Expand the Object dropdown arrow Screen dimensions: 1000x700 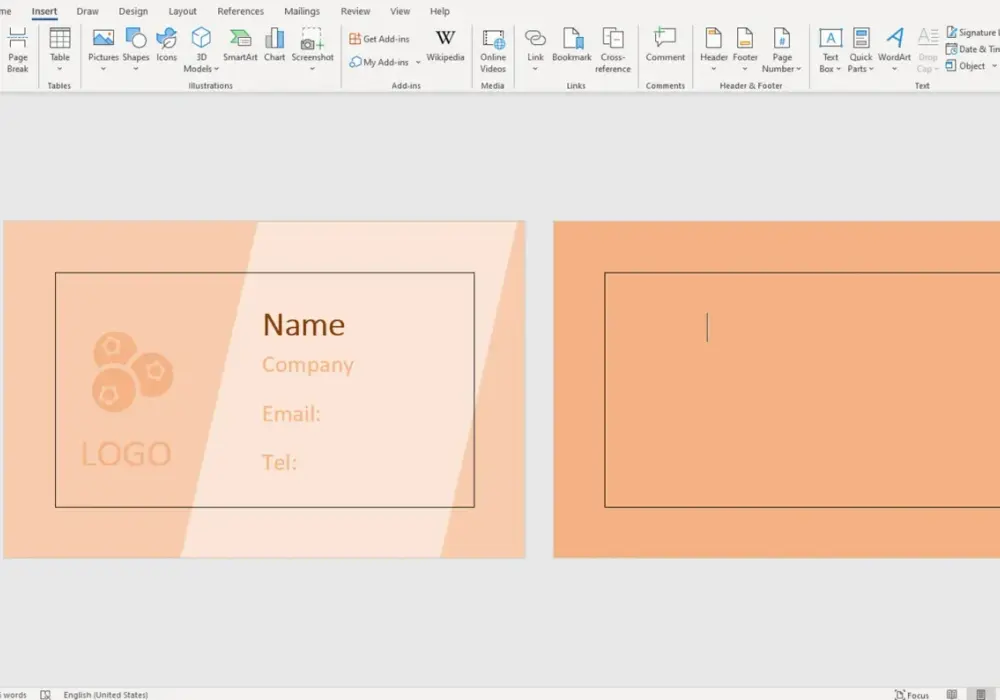pos(994,66)
